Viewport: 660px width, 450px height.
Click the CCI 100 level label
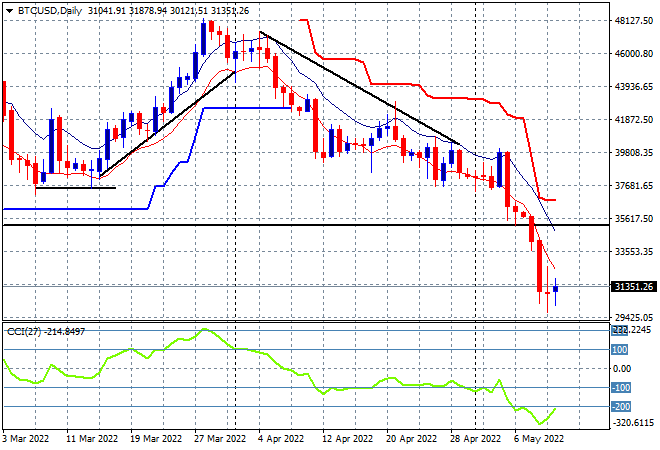(620, 349)
